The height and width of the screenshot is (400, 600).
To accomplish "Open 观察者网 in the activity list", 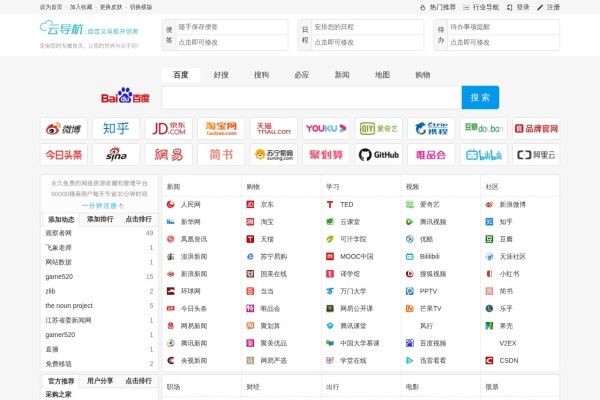I will tap(59, 233).
